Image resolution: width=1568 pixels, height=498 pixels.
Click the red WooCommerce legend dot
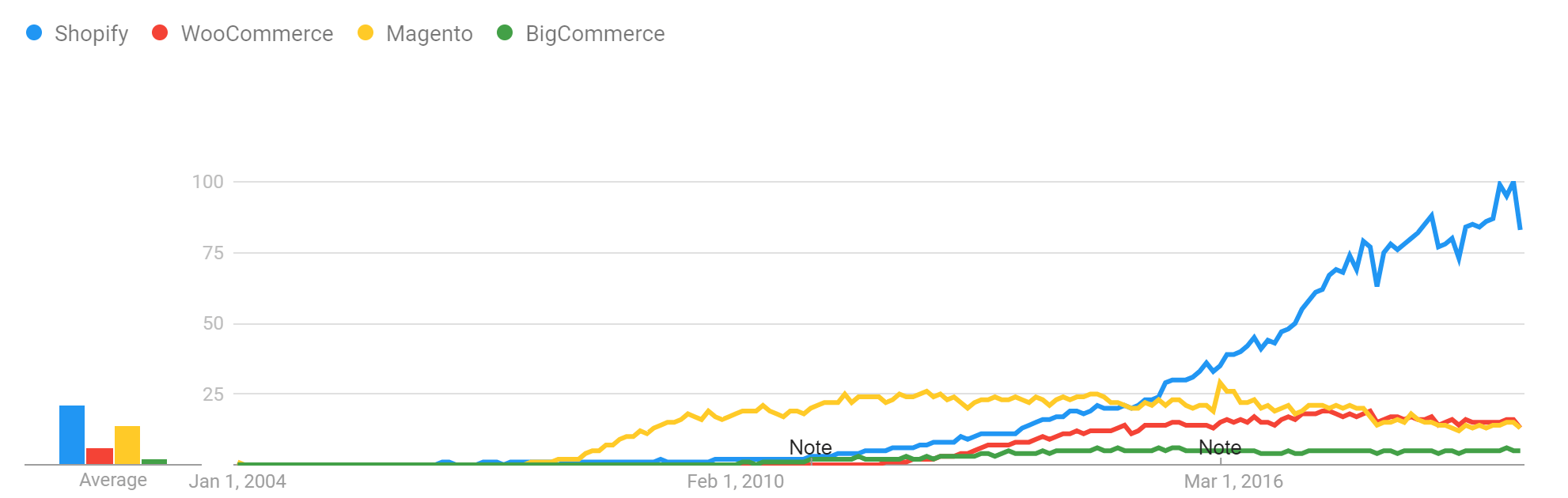pyautogui.click(x=160, y=32)
